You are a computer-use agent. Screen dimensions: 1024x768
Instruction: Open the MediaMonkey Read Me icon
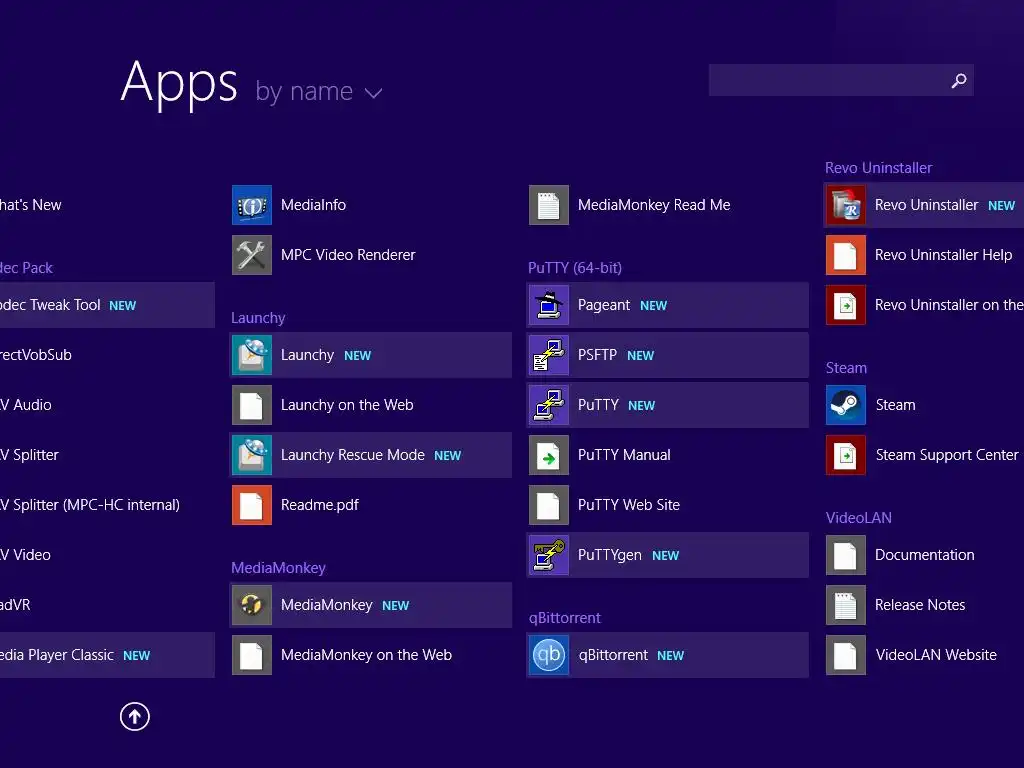coord(549,205)
